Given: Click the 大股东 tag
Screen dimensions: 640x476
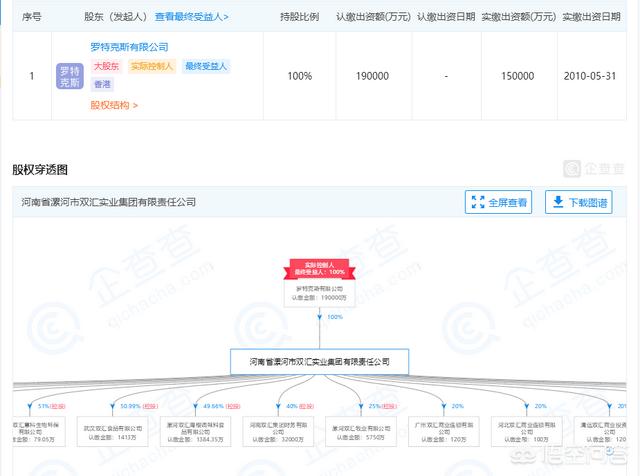Looking at the screenshot, I should pos(107,66).
